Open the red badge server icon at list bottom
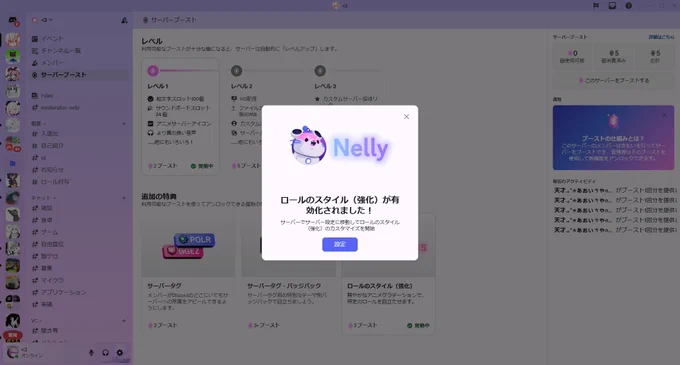The image size is (680, 365). (x=13, y=335)
